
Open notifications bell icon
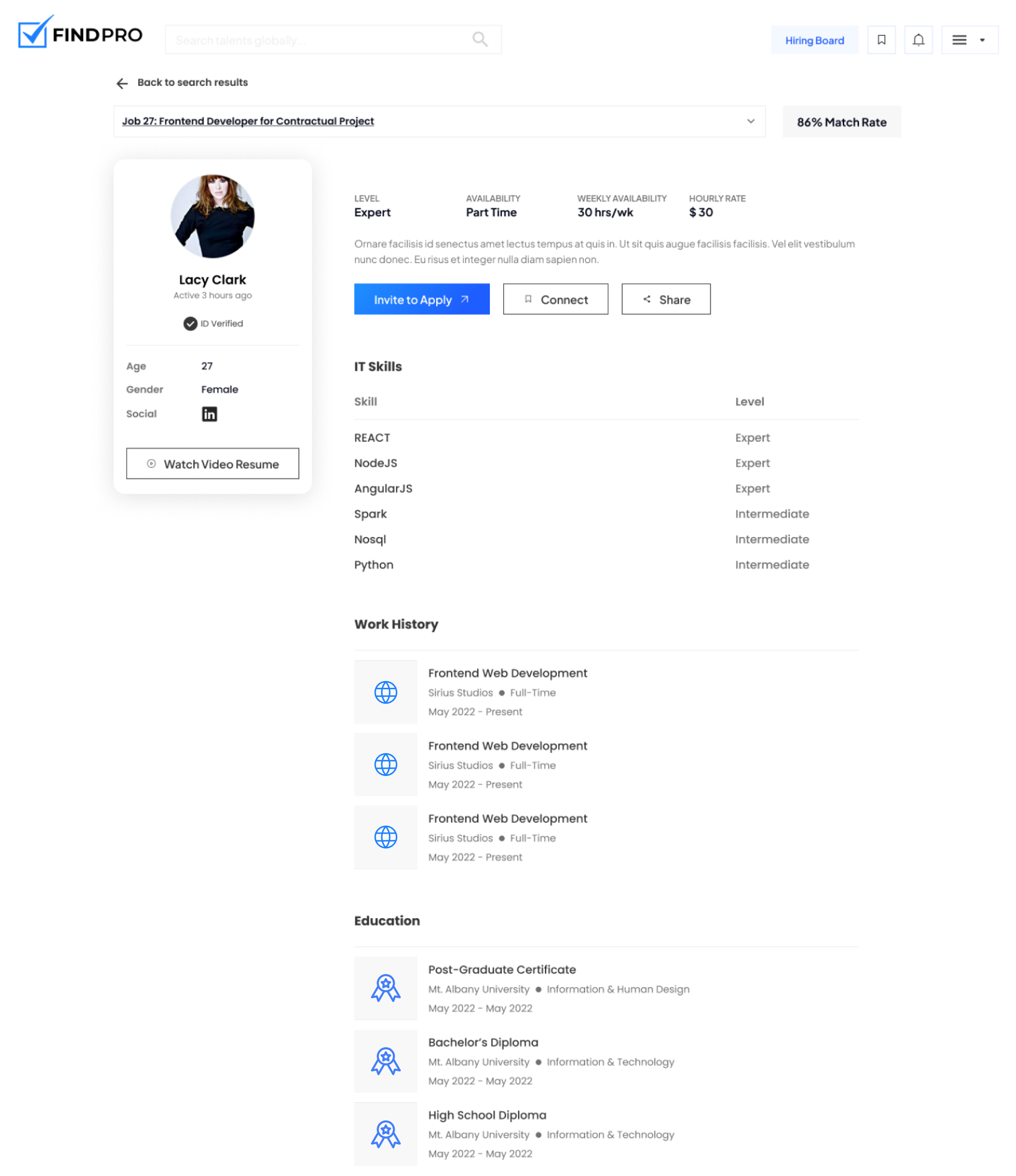coord(918,40)
